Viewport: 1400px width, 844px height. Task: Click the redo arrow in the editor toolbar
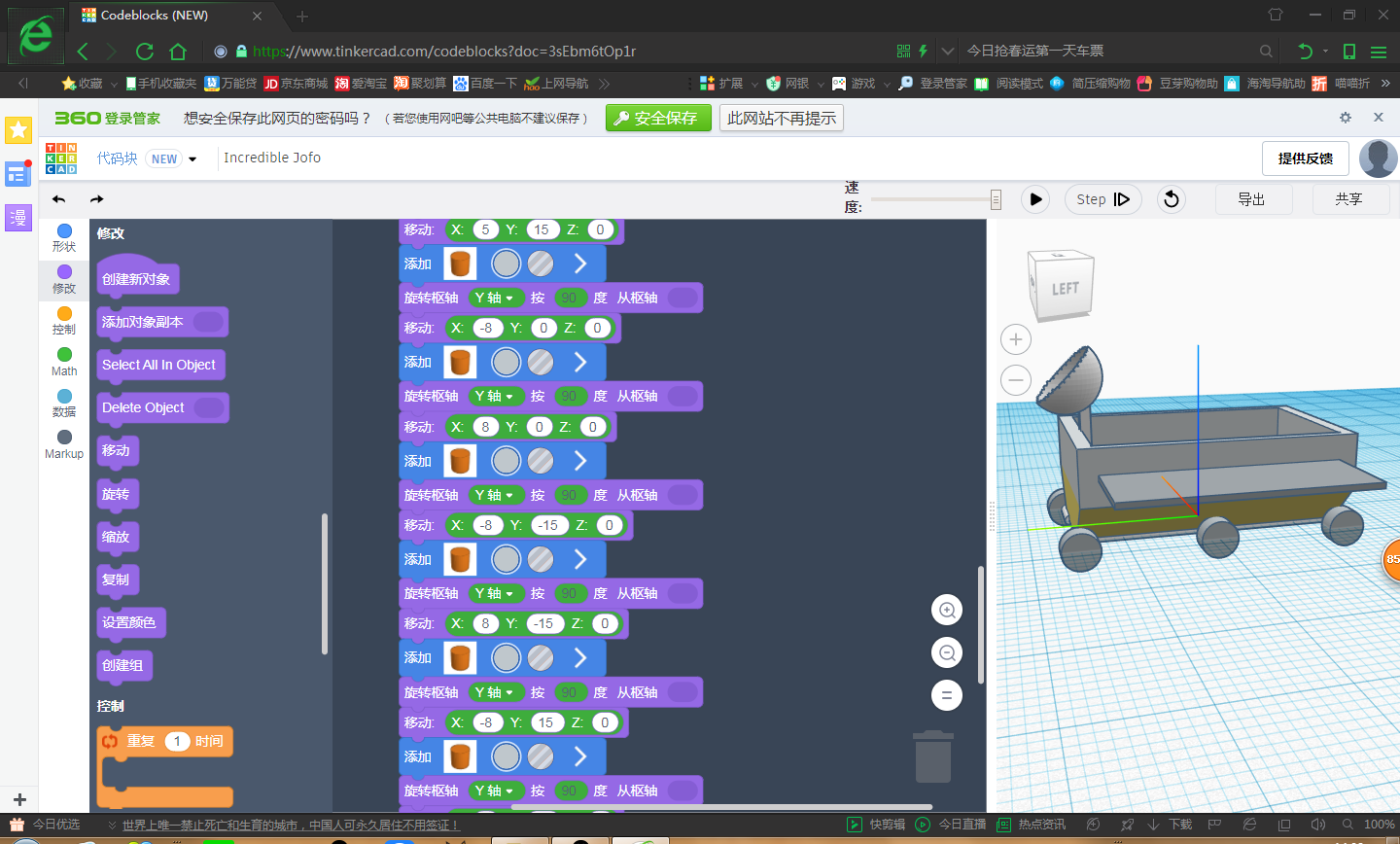pos(96,199)
